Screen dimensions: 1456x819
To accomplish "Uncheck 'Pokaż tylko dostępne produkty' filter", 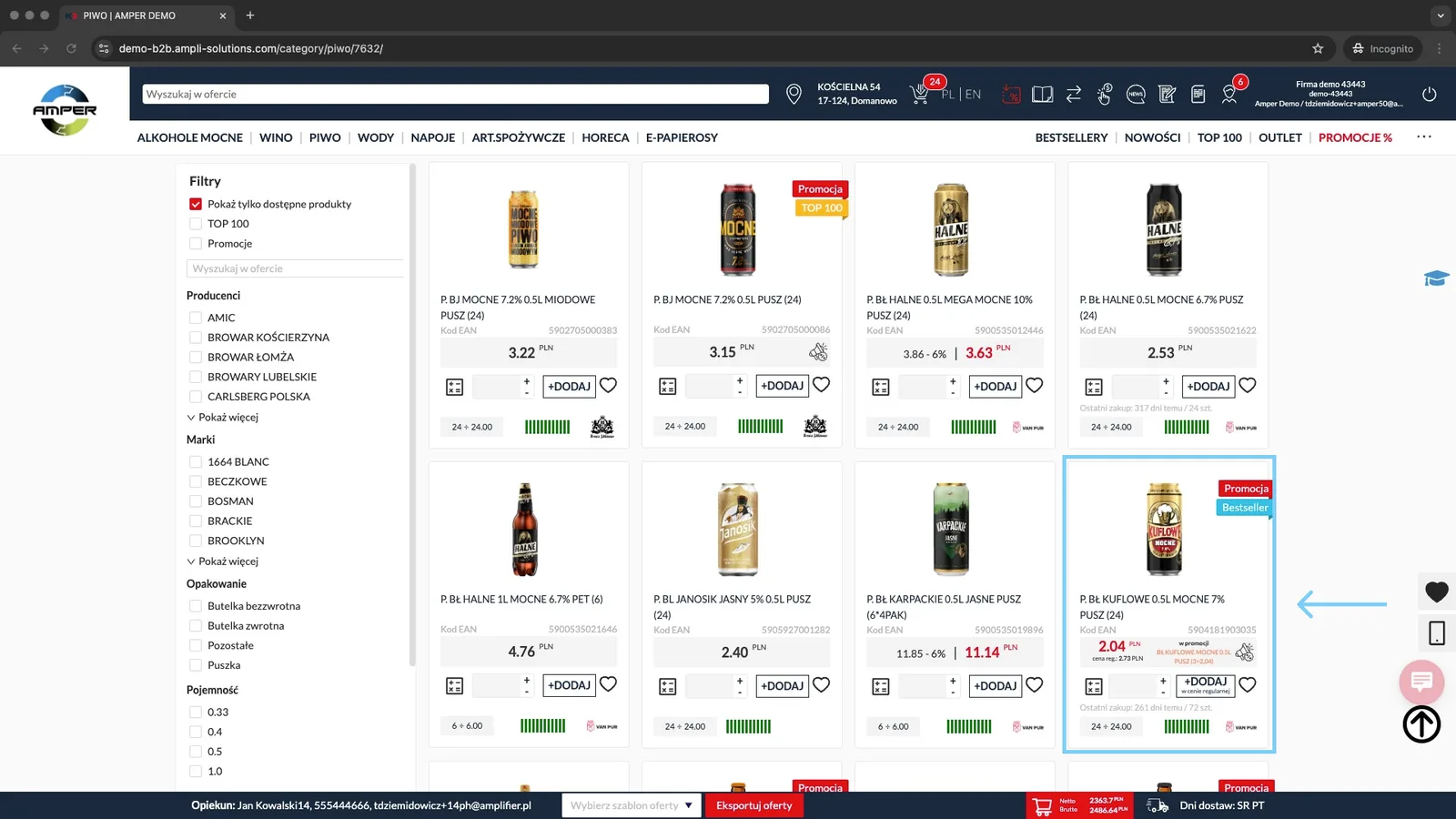I will tap(196, 204).
